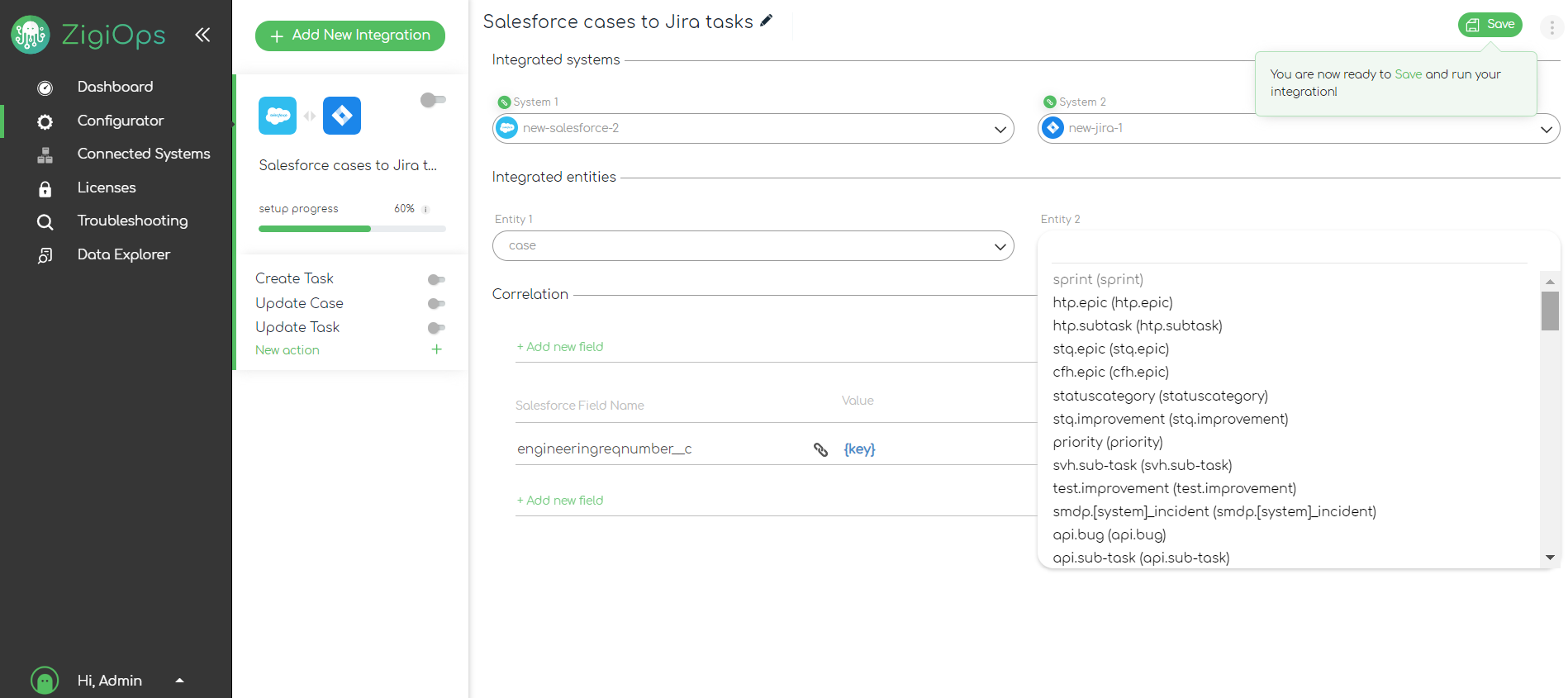This screenshot has width=1568, height=698.
Task: Click the Jira icon in System 2 field
Action: coord(1052,128)
